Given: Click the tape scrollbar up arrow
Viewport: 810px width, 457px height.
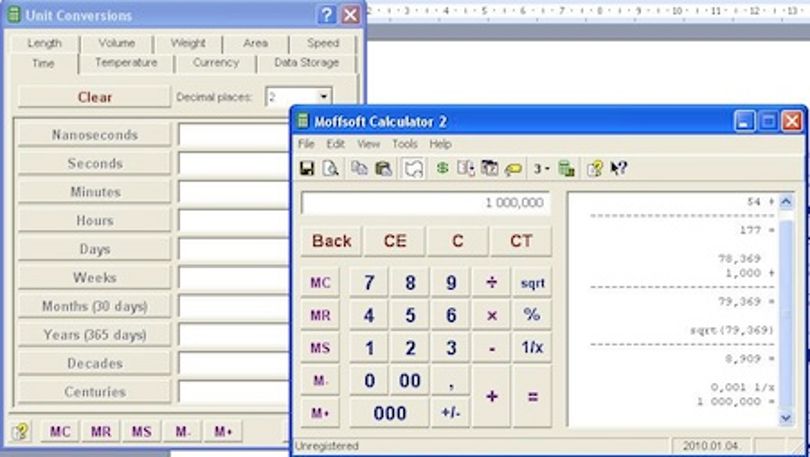Looking at the screenshot, I should [x=786, y=201].
